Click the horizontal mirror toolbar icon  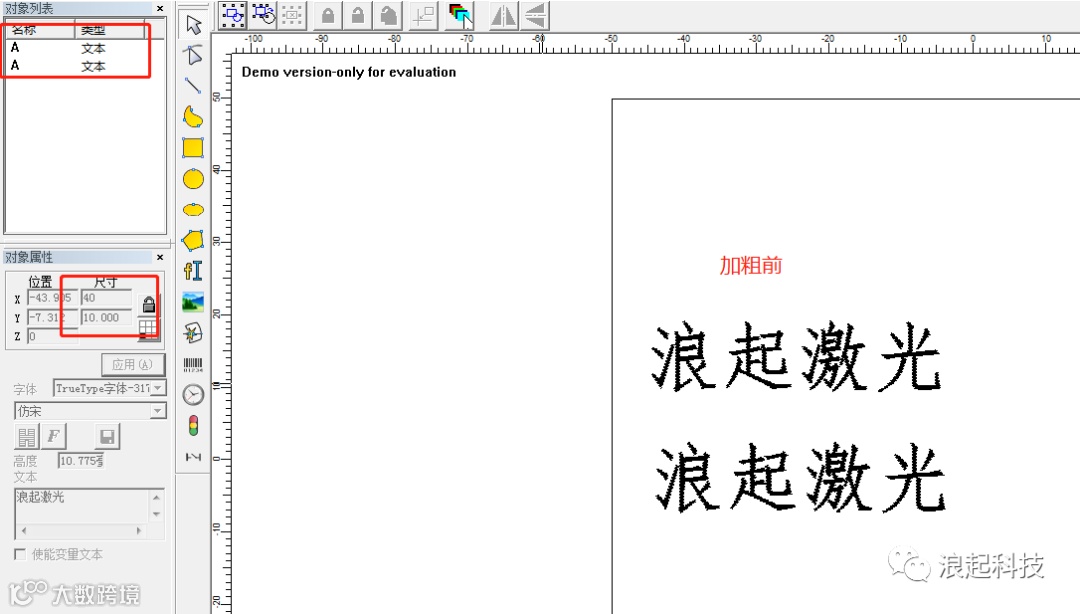(x=503, y=15)
